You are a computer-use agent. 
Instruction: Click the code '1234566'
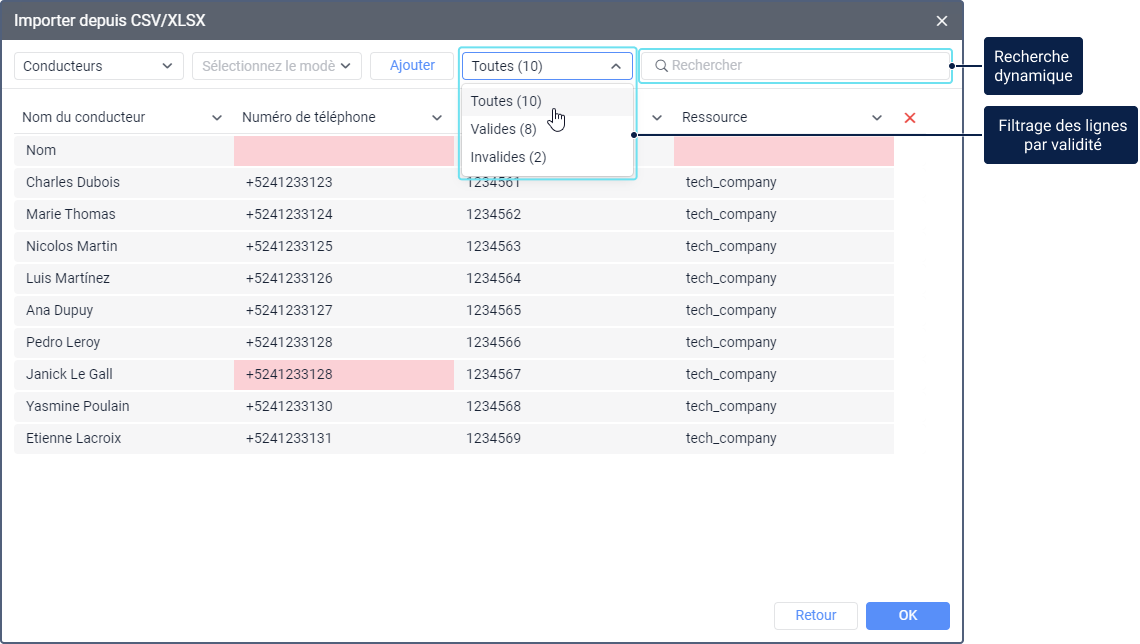pos(494,342)
